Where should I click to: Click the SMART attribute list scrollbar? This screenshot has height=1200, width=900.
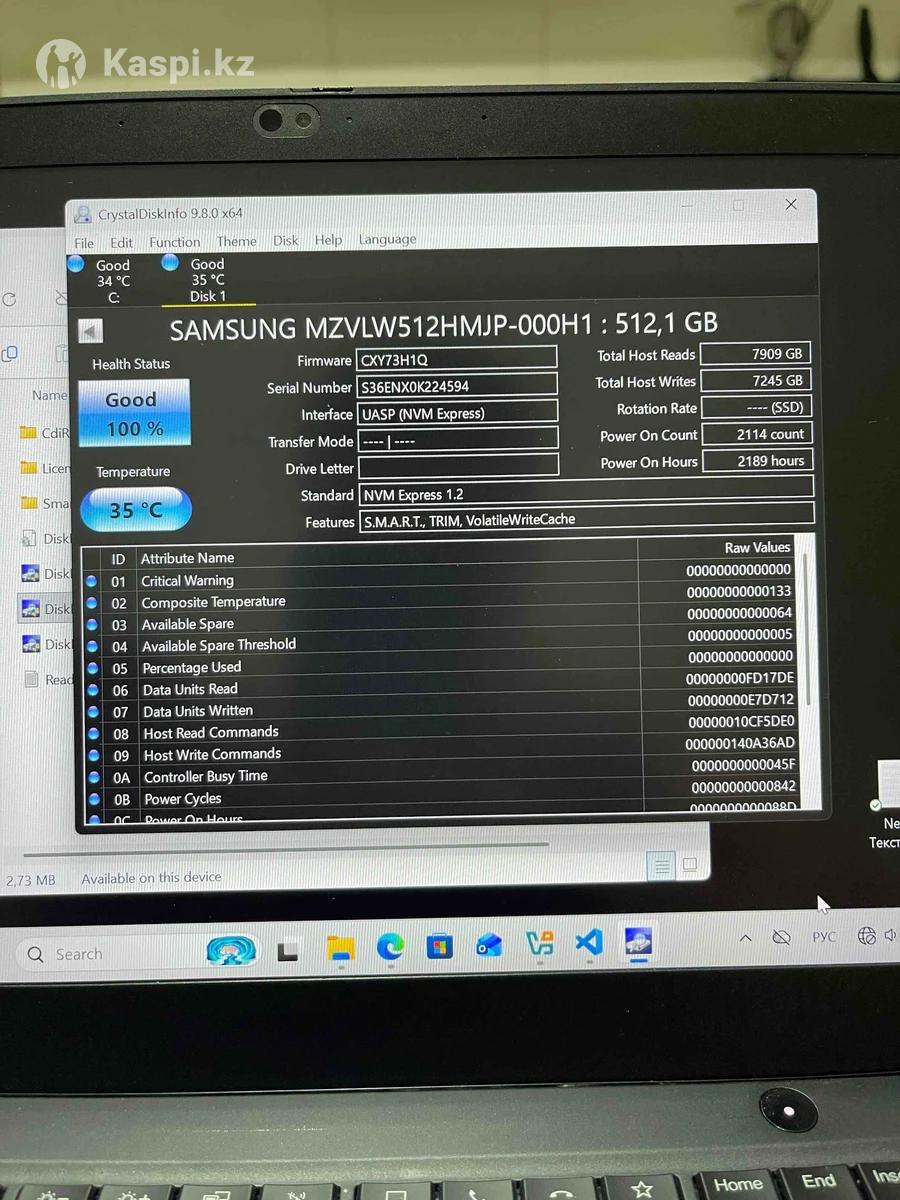click(805, 640)
